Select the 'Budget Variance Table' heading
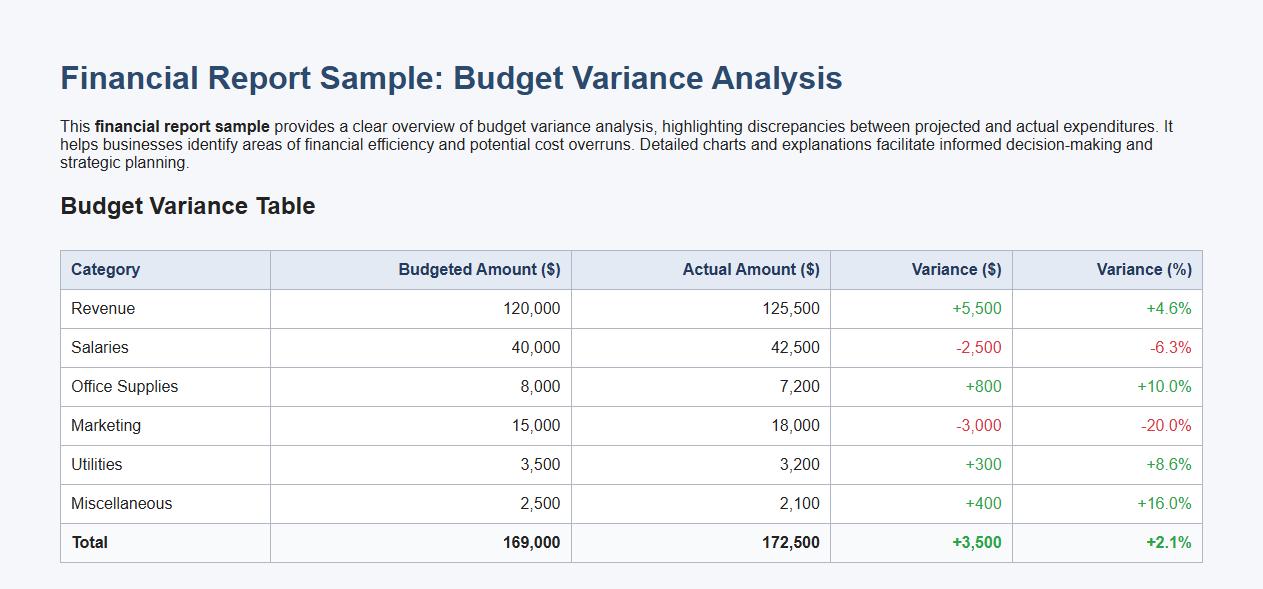This screenshot has height=589, width=1263. tap(187, 206)
